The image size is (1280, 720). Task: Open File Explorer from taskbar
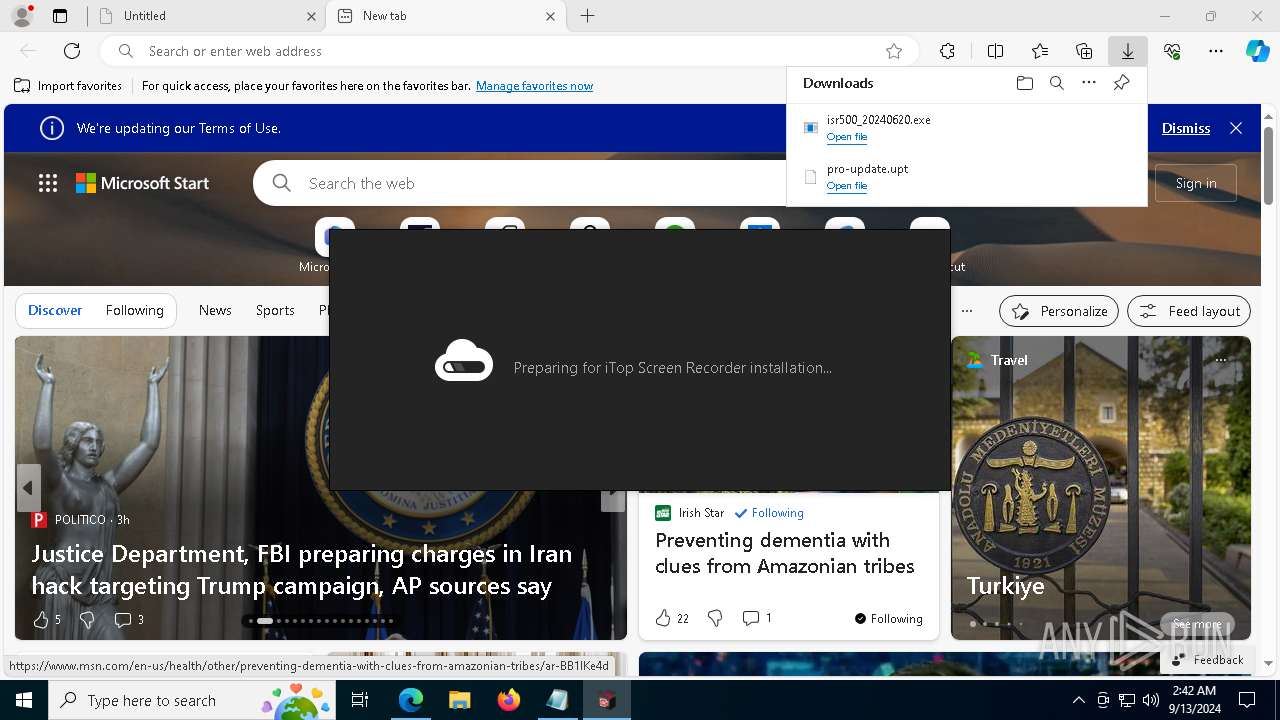(x=459, y=700)
